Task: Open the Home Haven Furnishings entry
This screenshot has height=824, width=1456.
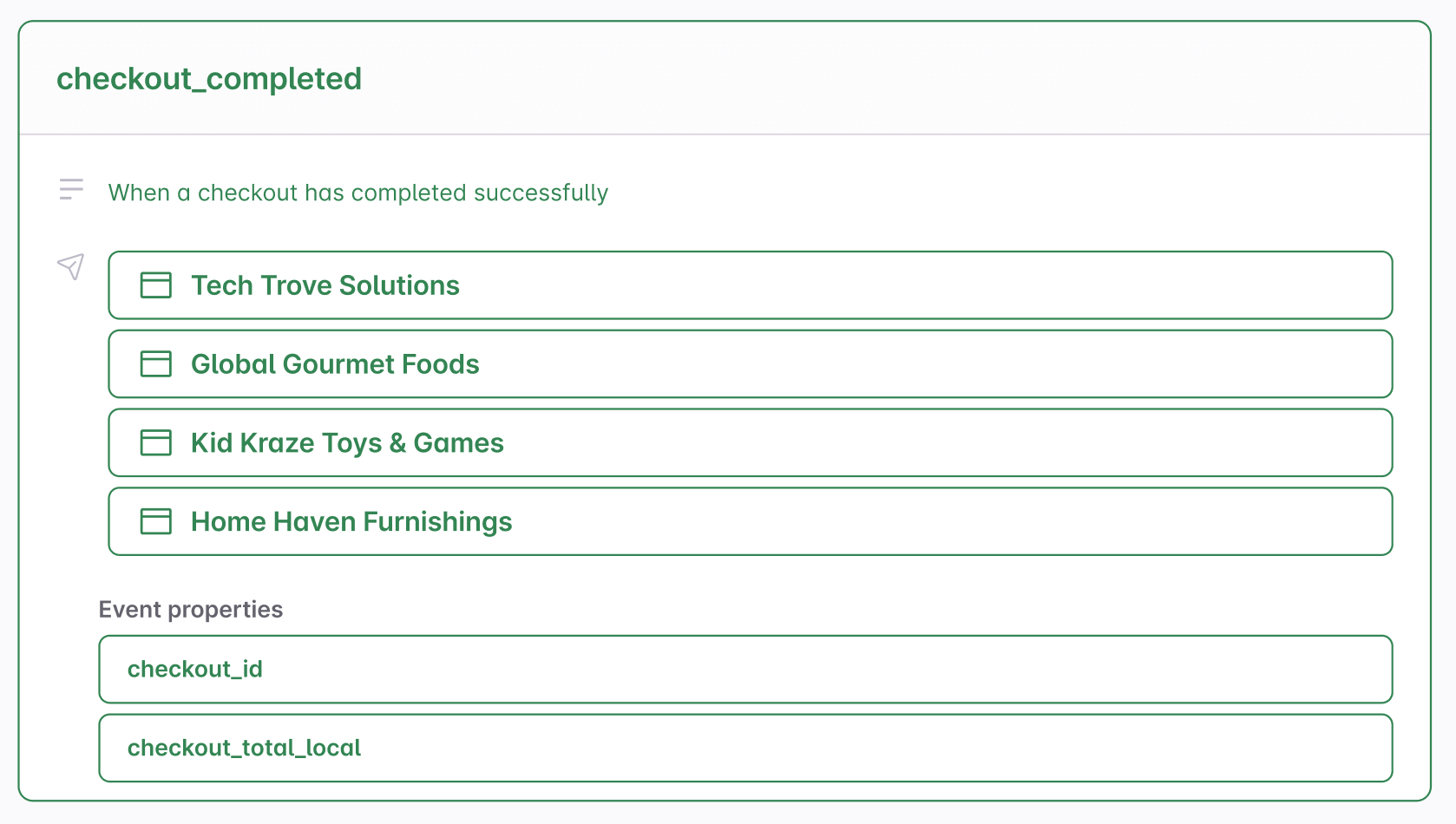Action: coord(750,521)
